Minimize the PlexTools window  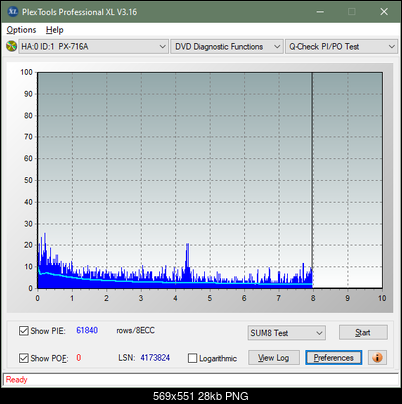pos(320,12)
